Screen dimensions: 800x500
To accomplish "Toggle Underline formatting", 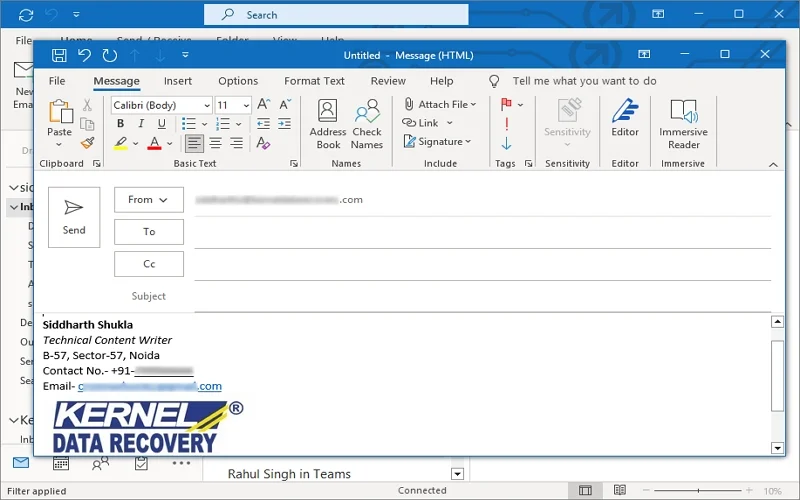I will pyautogui.click(x=161, y=124).
